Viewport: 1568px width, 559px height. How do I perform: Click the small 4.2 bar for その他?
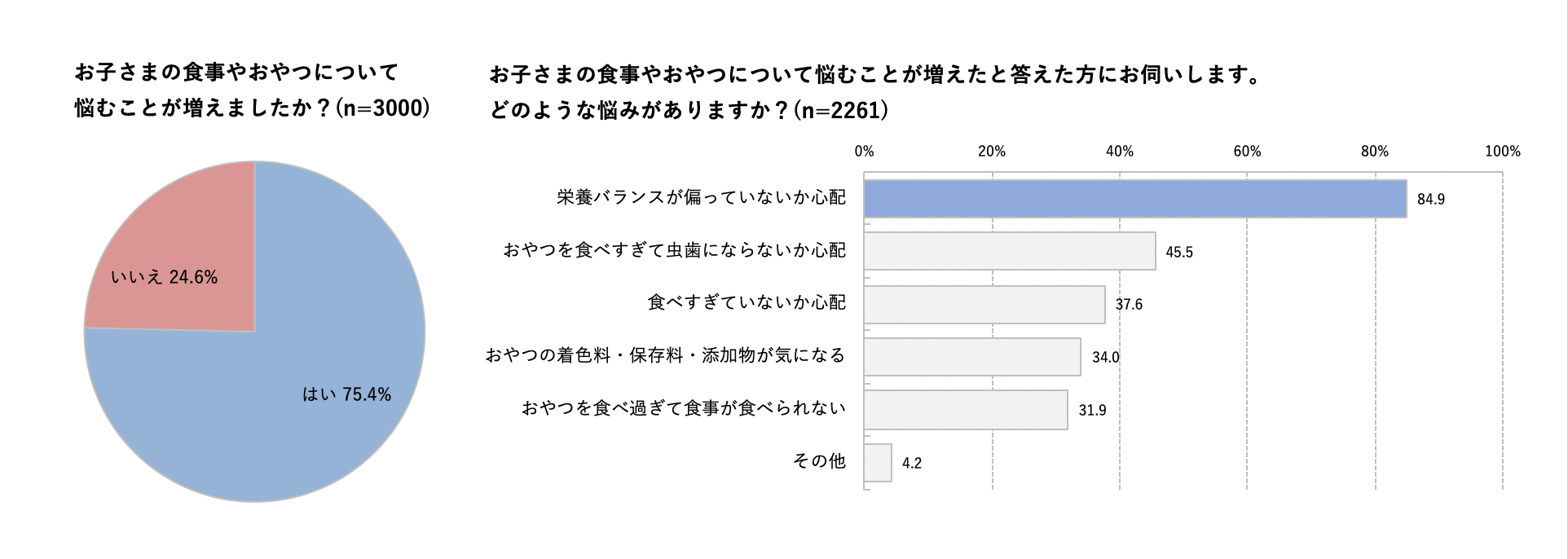(x=878, y=463)
